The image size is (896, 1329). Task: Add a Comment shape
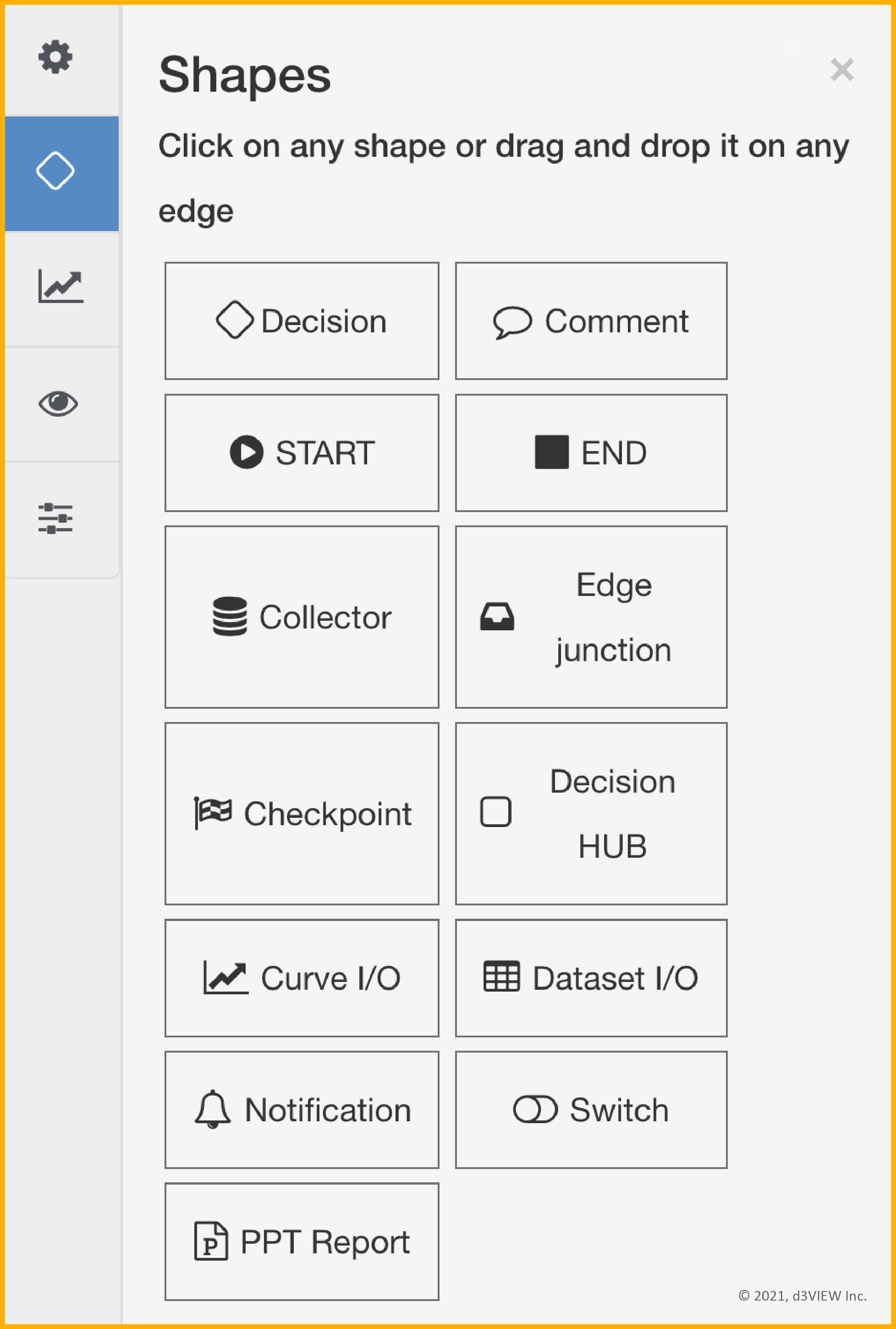pos(591,321)
